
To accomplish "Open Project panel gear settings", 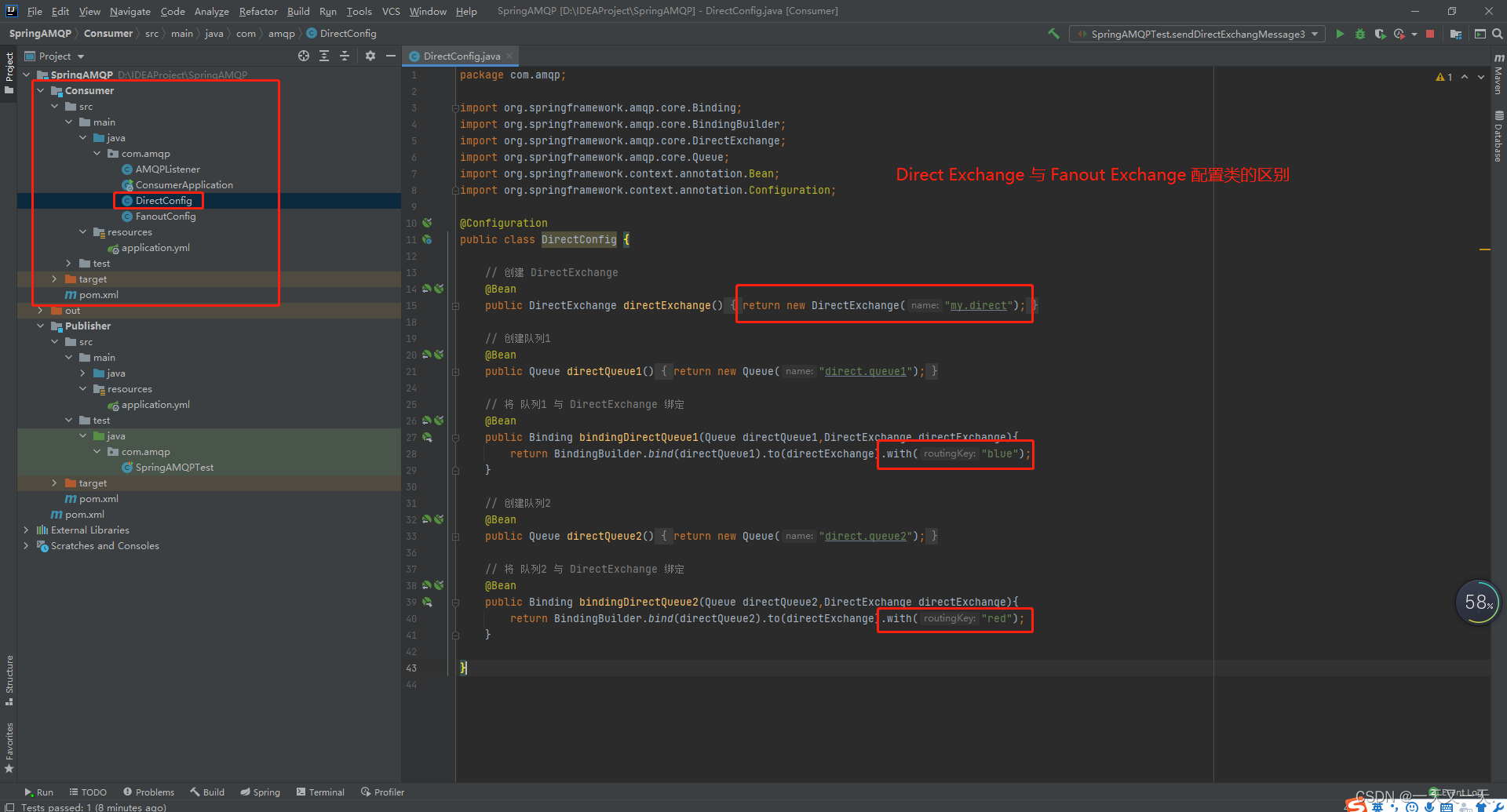I will tap(370, 56).
